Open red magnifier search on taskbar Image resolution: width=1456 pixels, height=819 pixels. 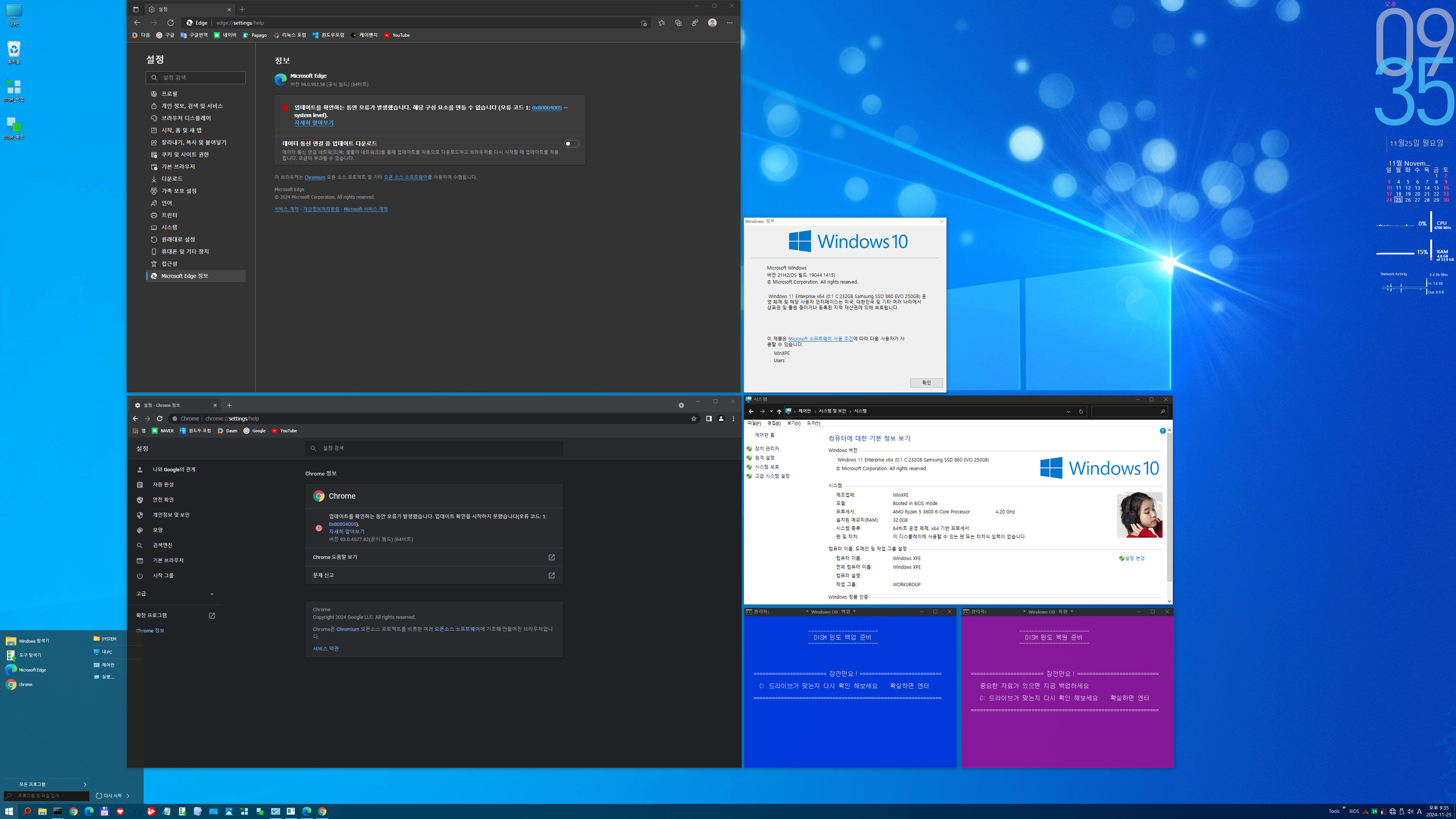tap(27, 811)
